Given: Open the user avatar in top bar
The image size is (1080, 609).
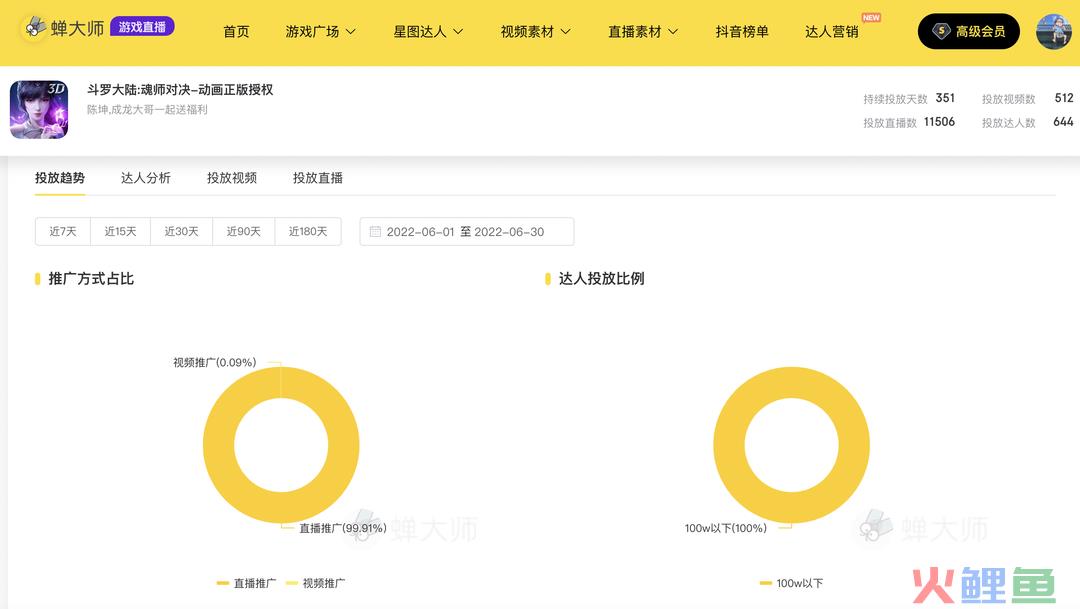Looking at the screenshot, I should pos(1054,31).
